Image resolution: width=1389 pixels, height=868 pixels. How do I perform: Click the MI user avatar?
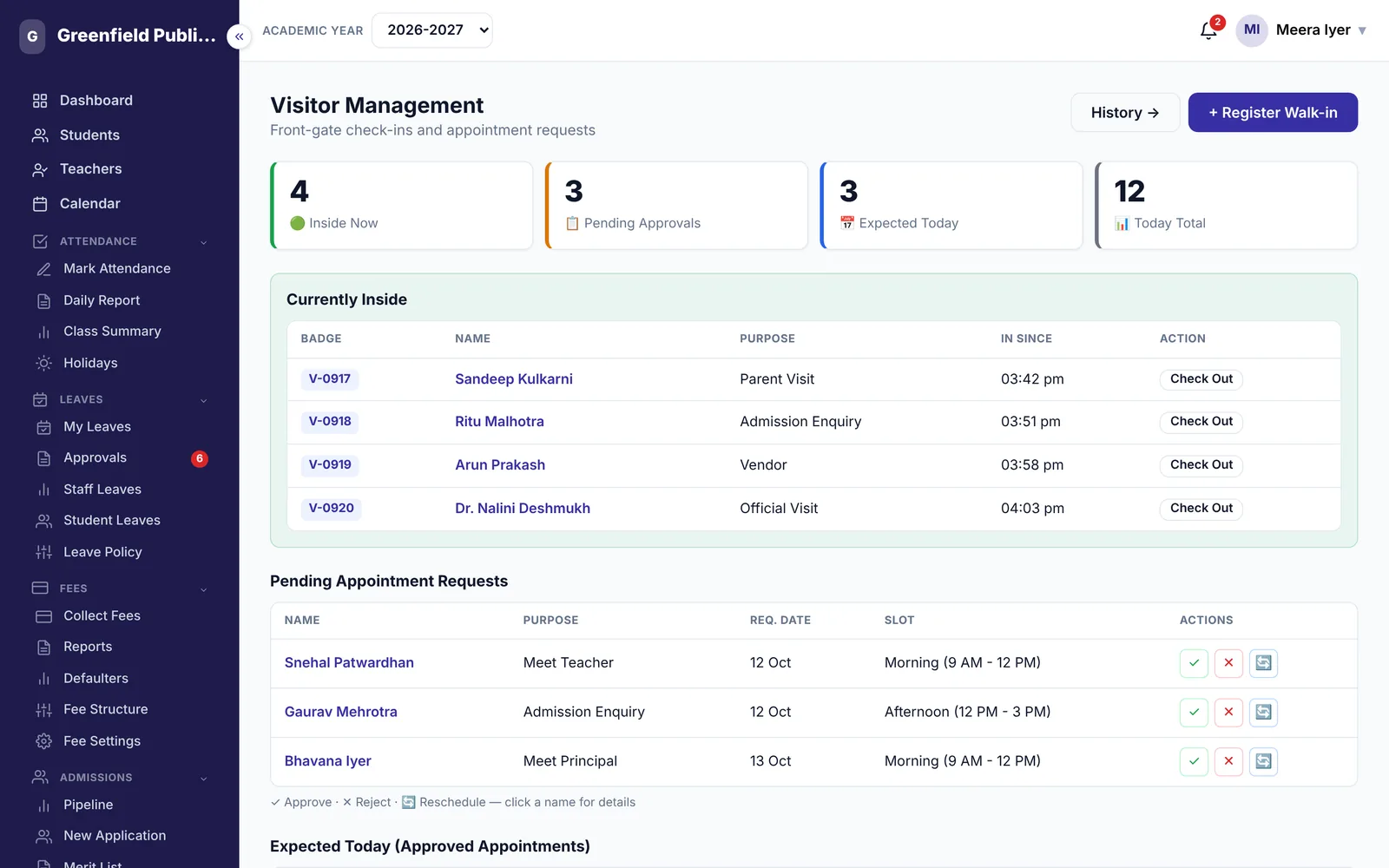point(1252,30)
